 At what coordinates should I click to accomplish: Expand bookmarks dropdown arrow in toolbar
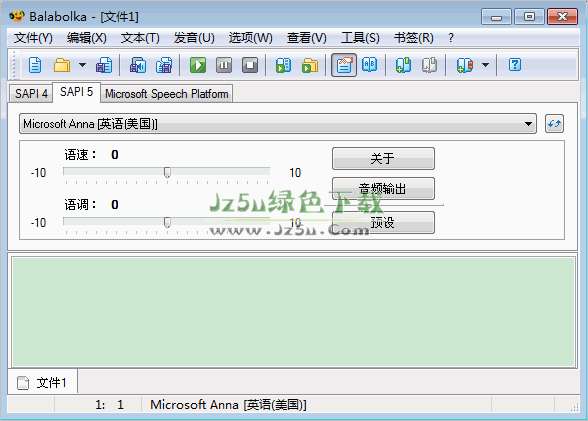click(486, 65)
